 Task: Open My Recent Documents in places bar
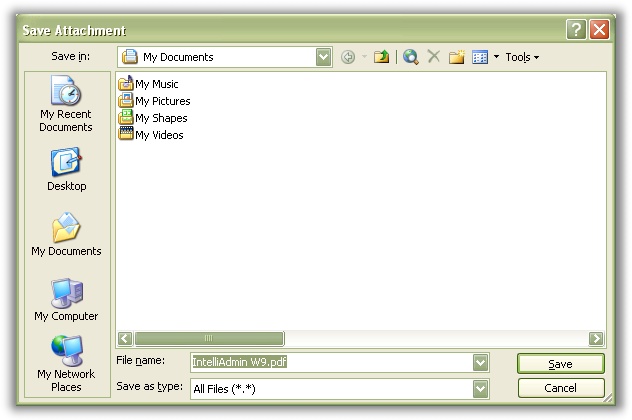click(x=66, y=104)
